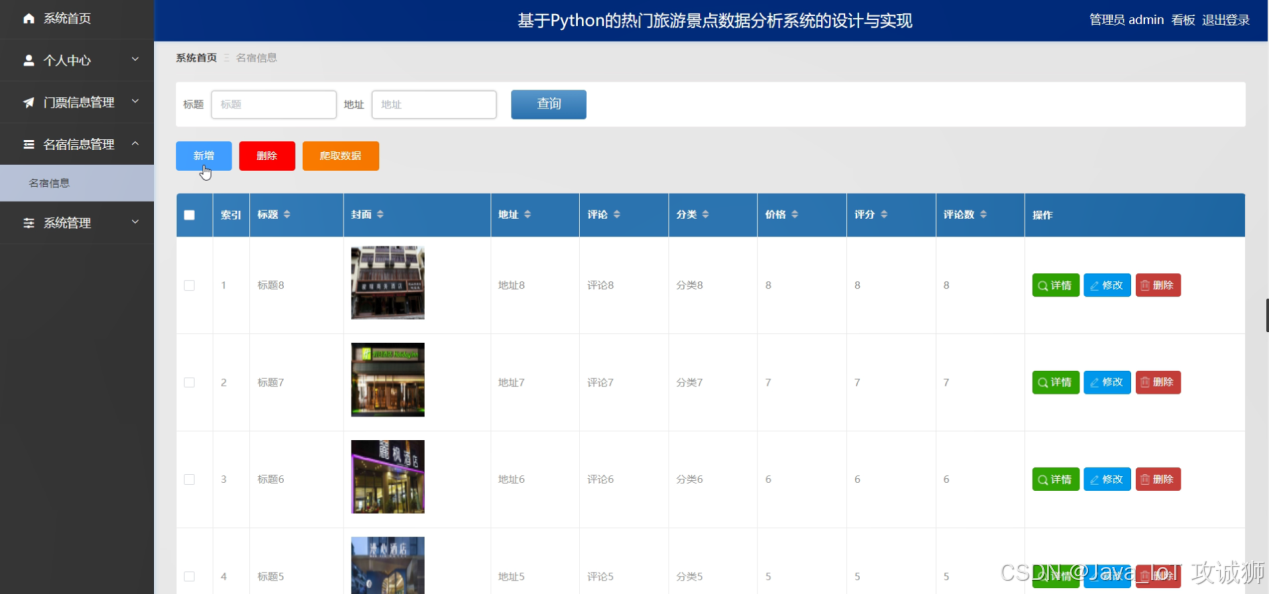The image size is (1269, 594).
Task: Click 删除 for row 标题8
Action: click(x=1158, y=285)
